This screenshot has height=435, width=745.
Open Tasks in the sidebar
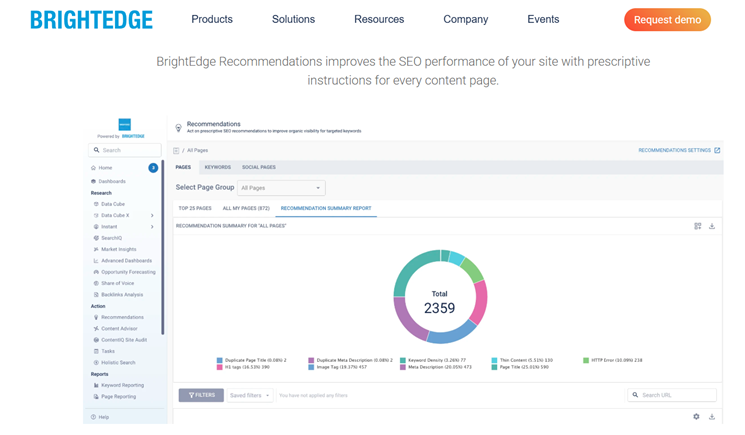[x=107, y=351]
